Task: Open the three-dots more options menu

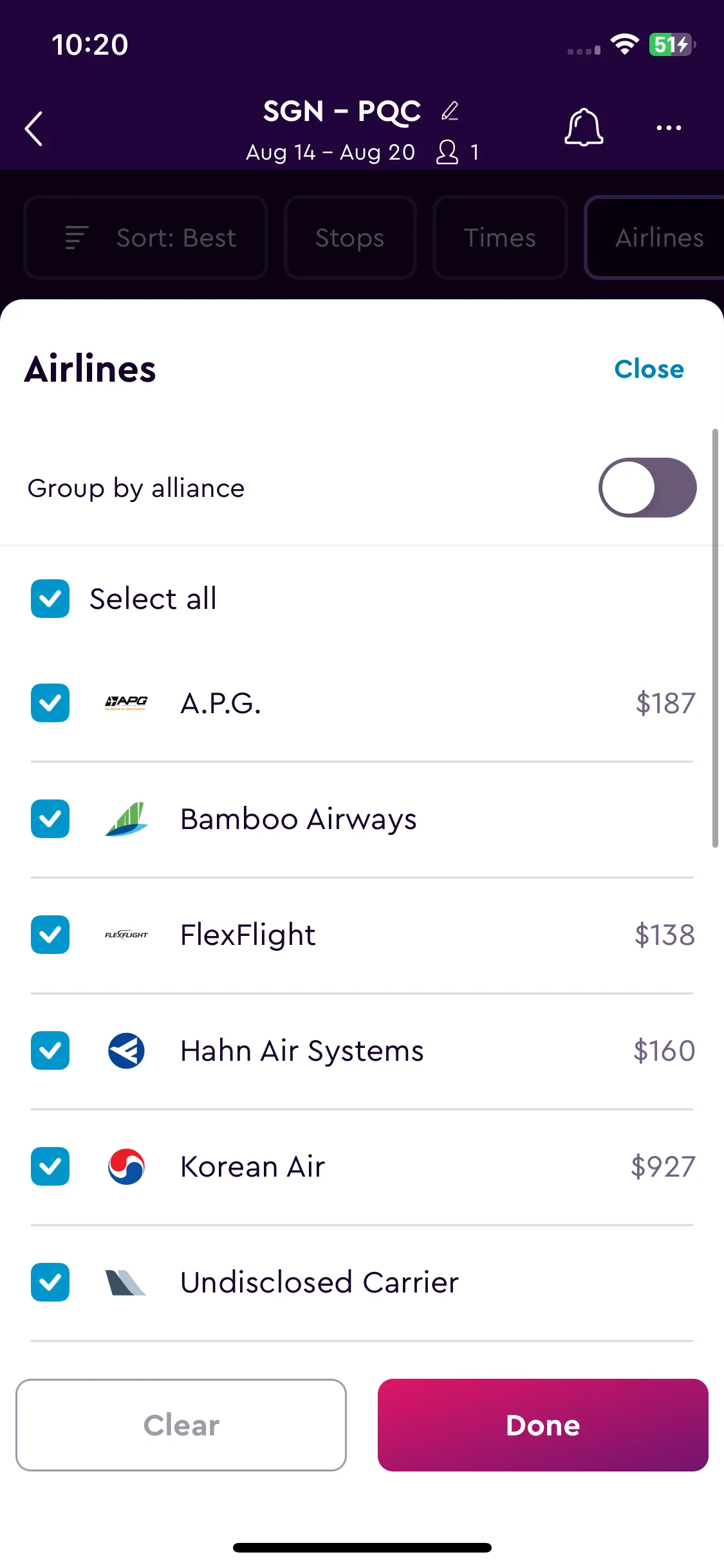Action: coord(669,127)
